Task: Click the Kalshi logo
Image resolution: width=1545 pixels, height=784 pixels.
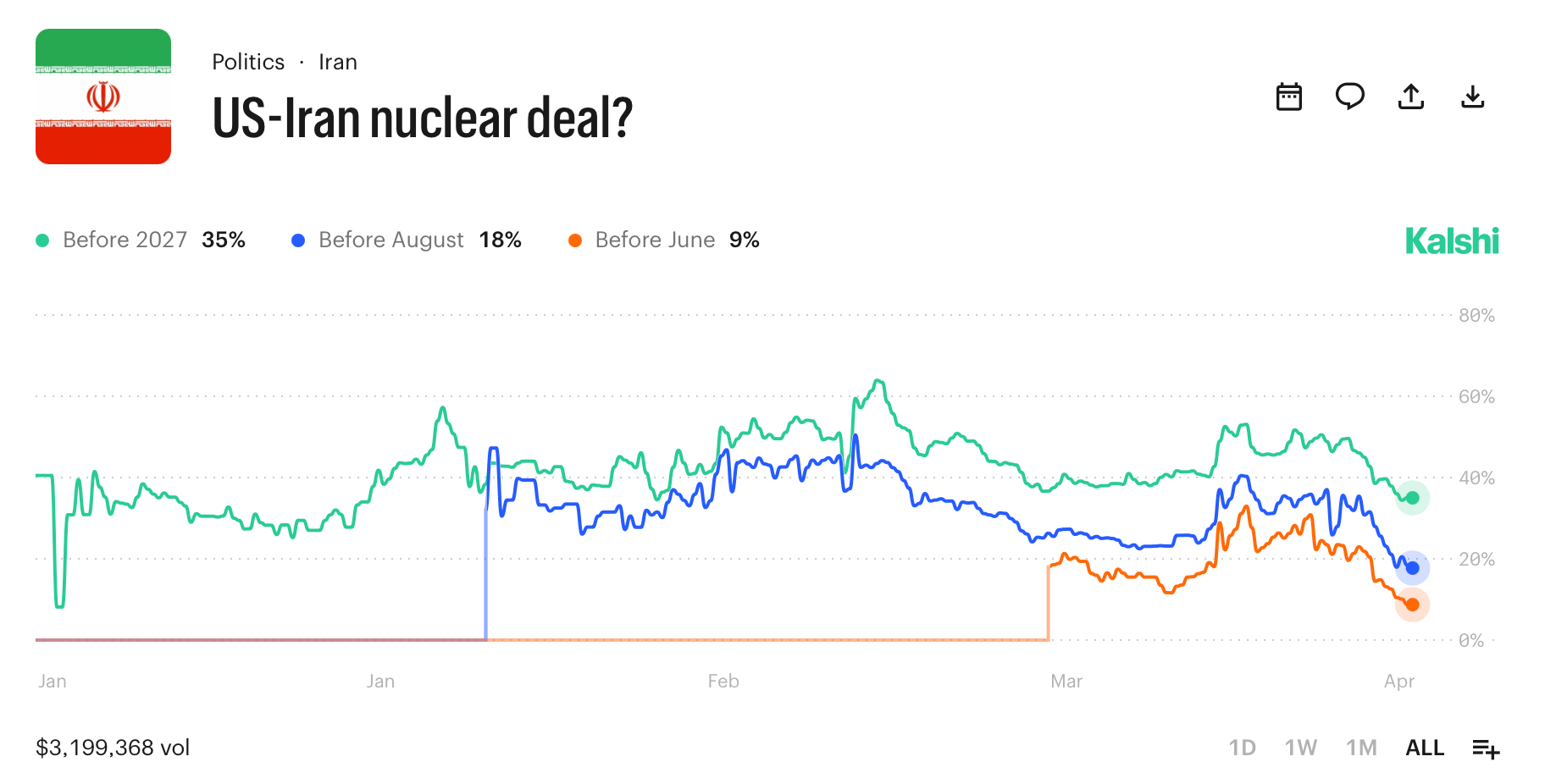Action: (1451, 241)
